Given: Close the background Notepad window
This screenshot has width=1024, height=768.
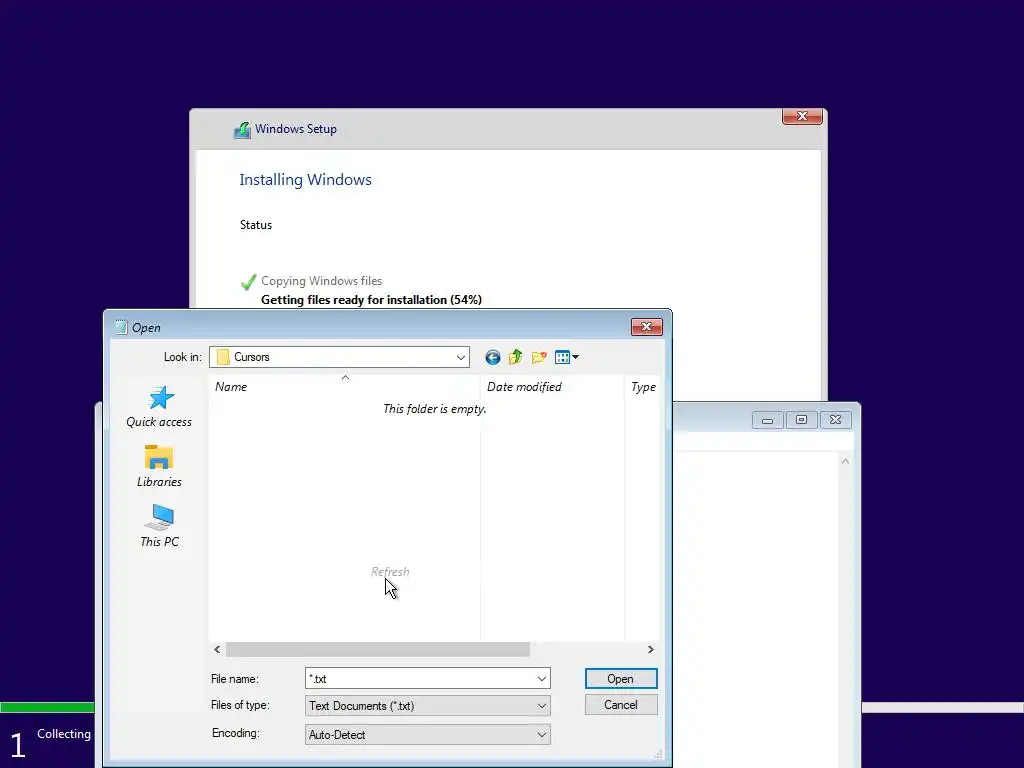Looking at the screenshot, I should tap(835, 420).
